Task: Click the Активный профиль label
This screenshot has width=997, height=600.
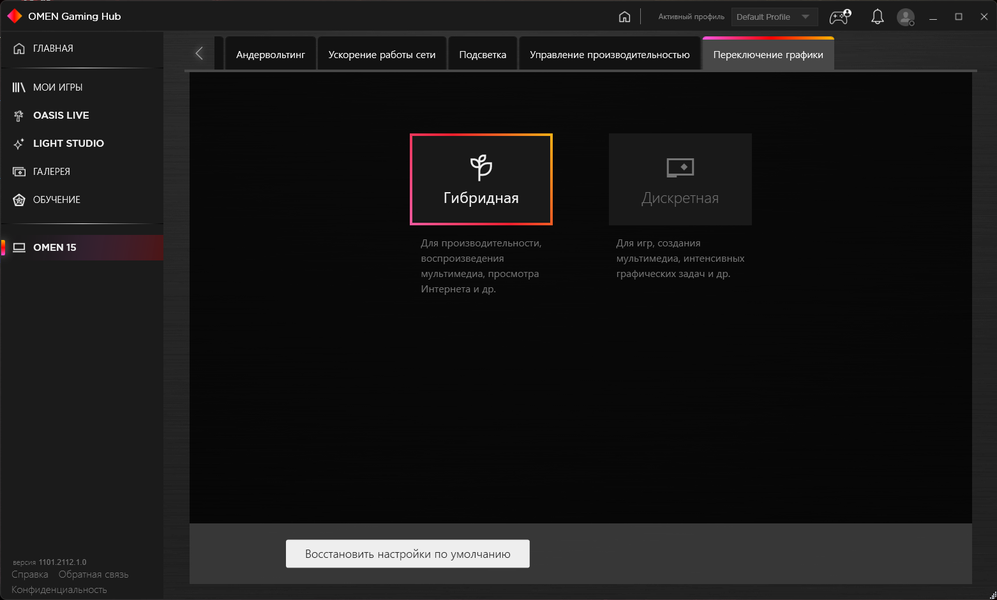Action: (x=691, y=17)
